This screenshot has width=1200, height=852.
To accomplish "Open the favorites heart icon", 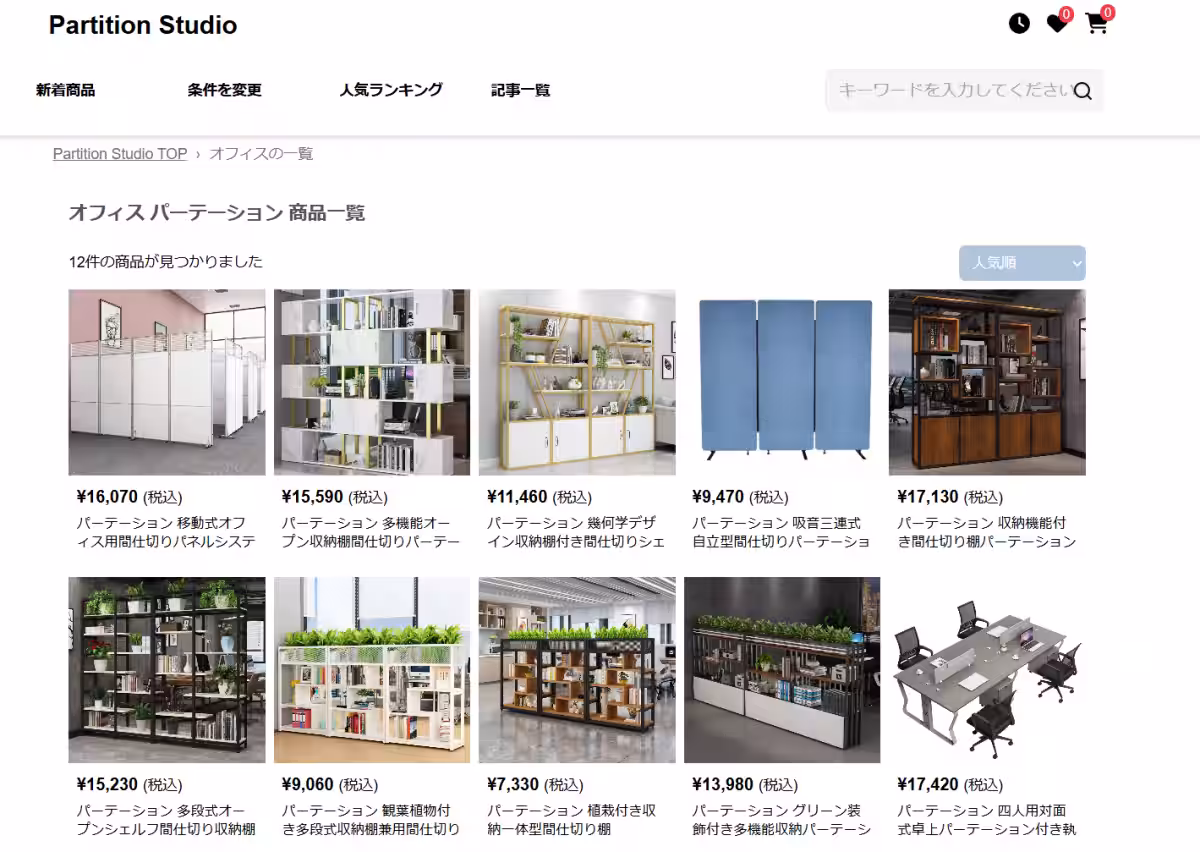I will (1057, 24).
